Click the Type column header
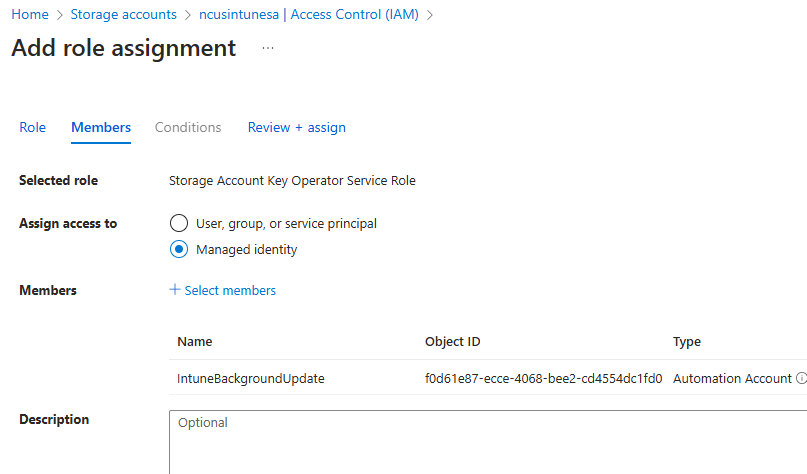Screen dimensions: 807x474 coord(687,342)
